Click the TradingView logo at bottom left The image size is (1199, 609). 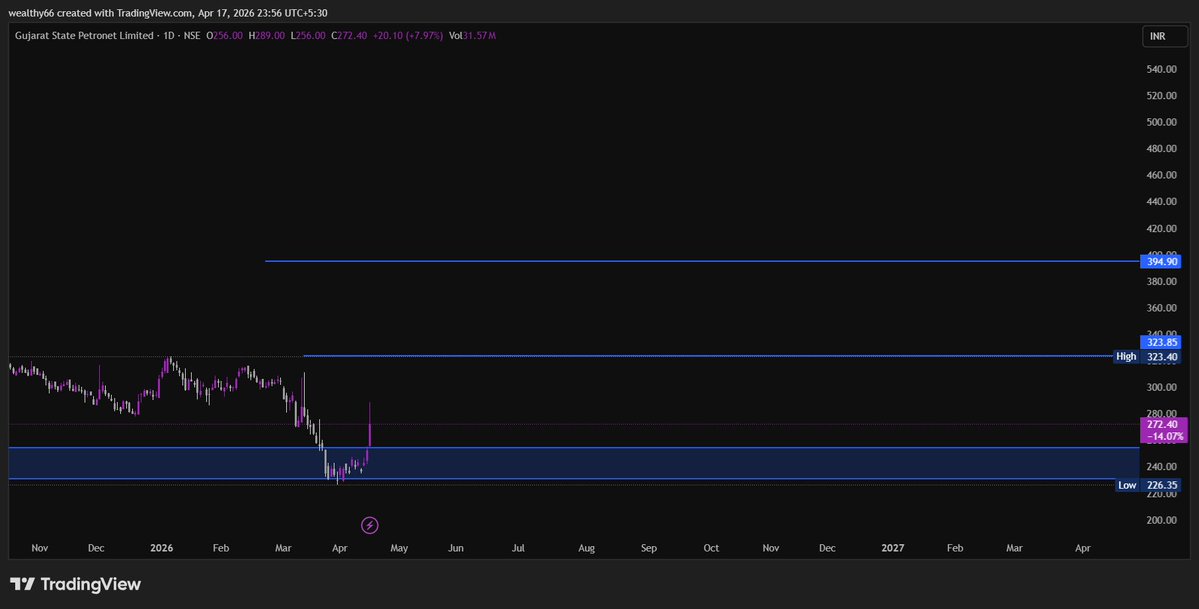[x=77, y=583]
